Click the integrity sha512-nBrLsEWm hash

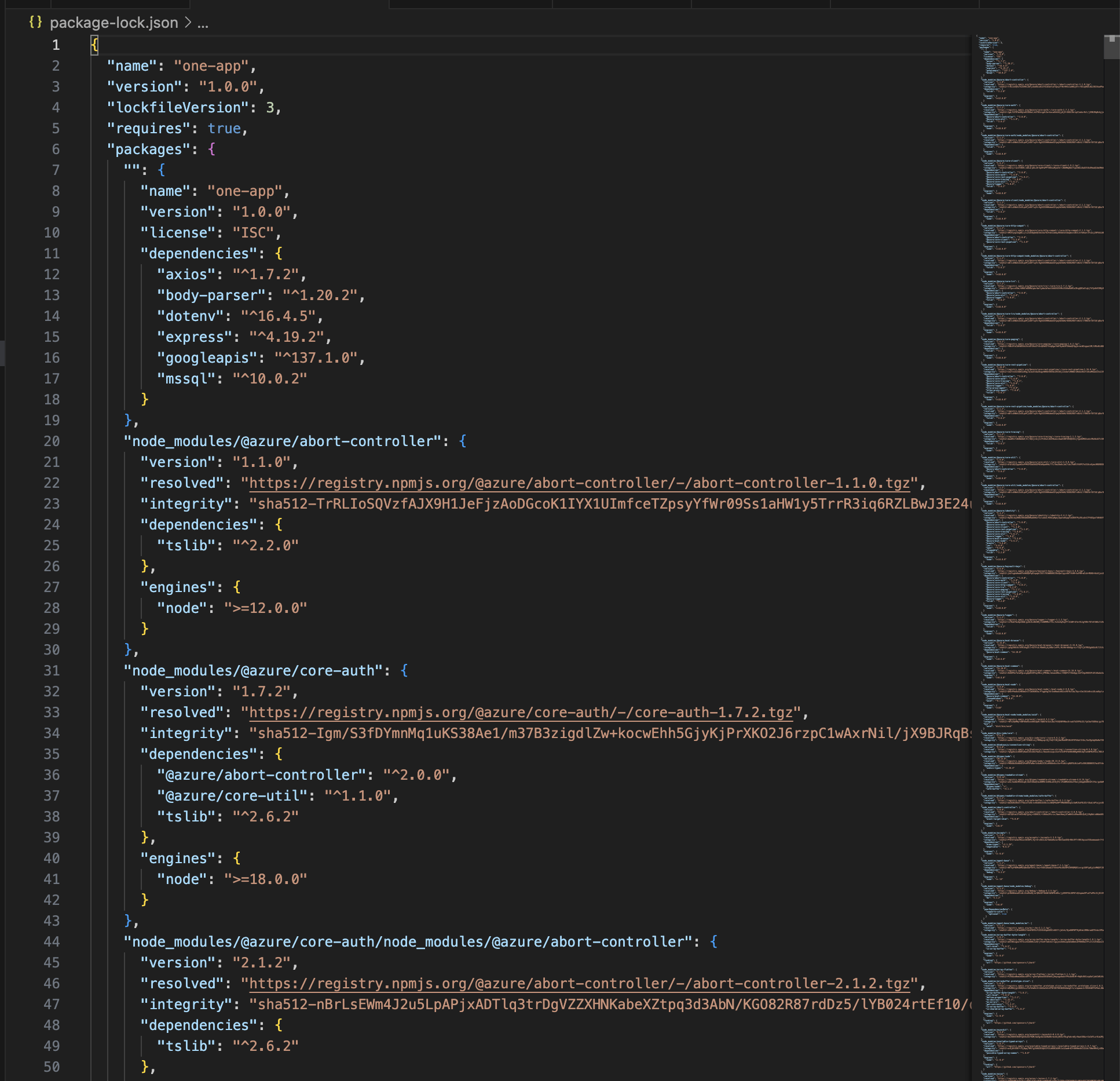pos(610,1004)
